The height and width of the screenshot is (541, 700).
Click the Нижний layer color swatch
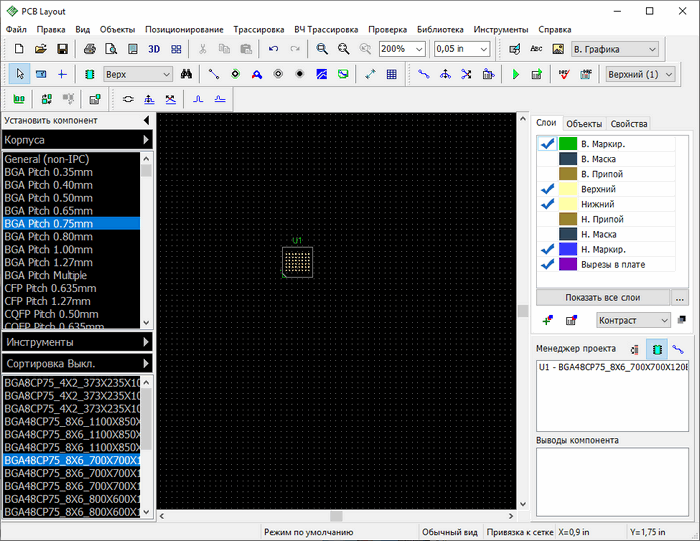(x=569, y=204)
